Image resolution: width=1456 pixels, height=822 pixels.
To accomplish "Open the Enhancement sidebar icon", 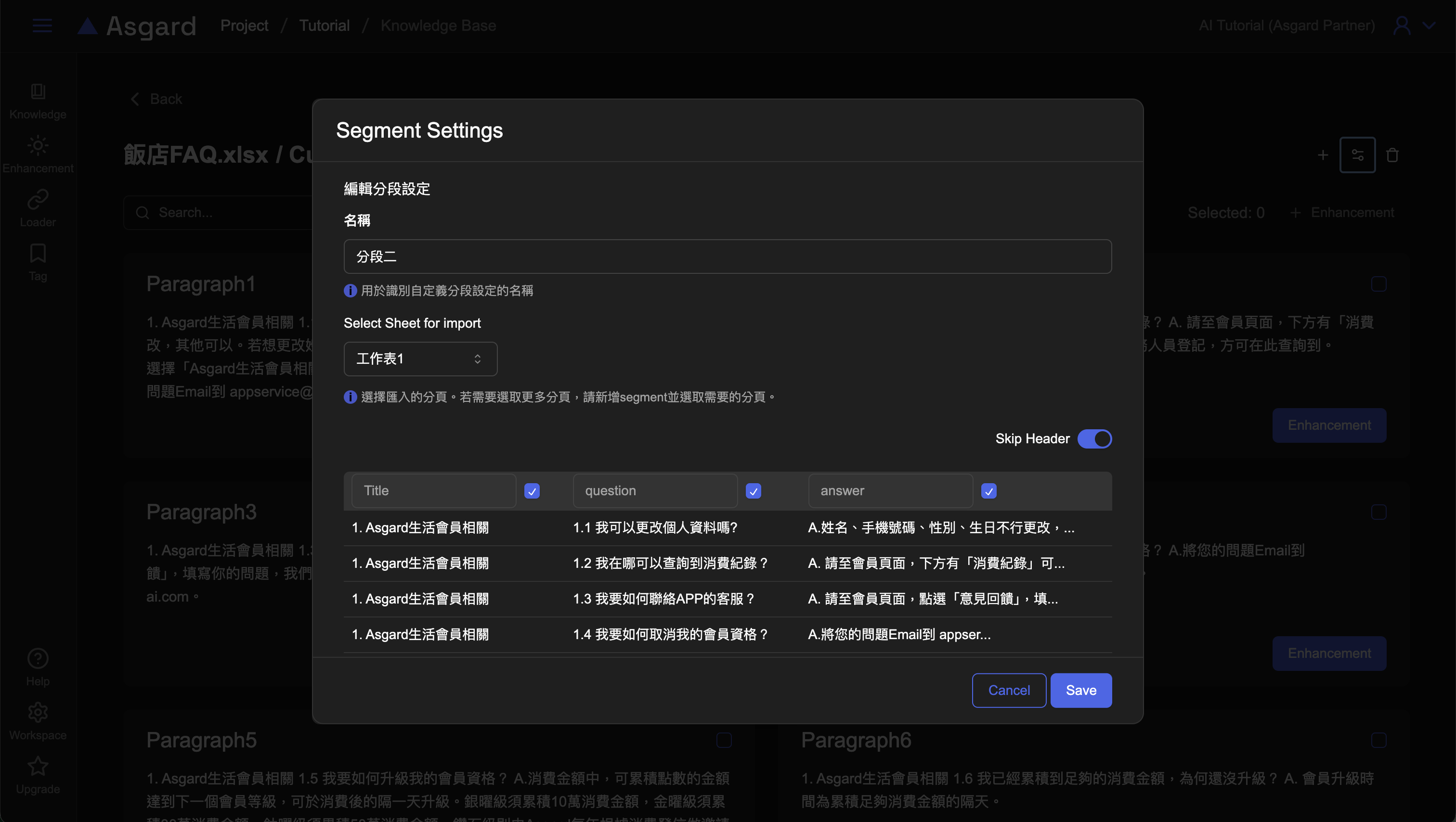I will 38,146.
